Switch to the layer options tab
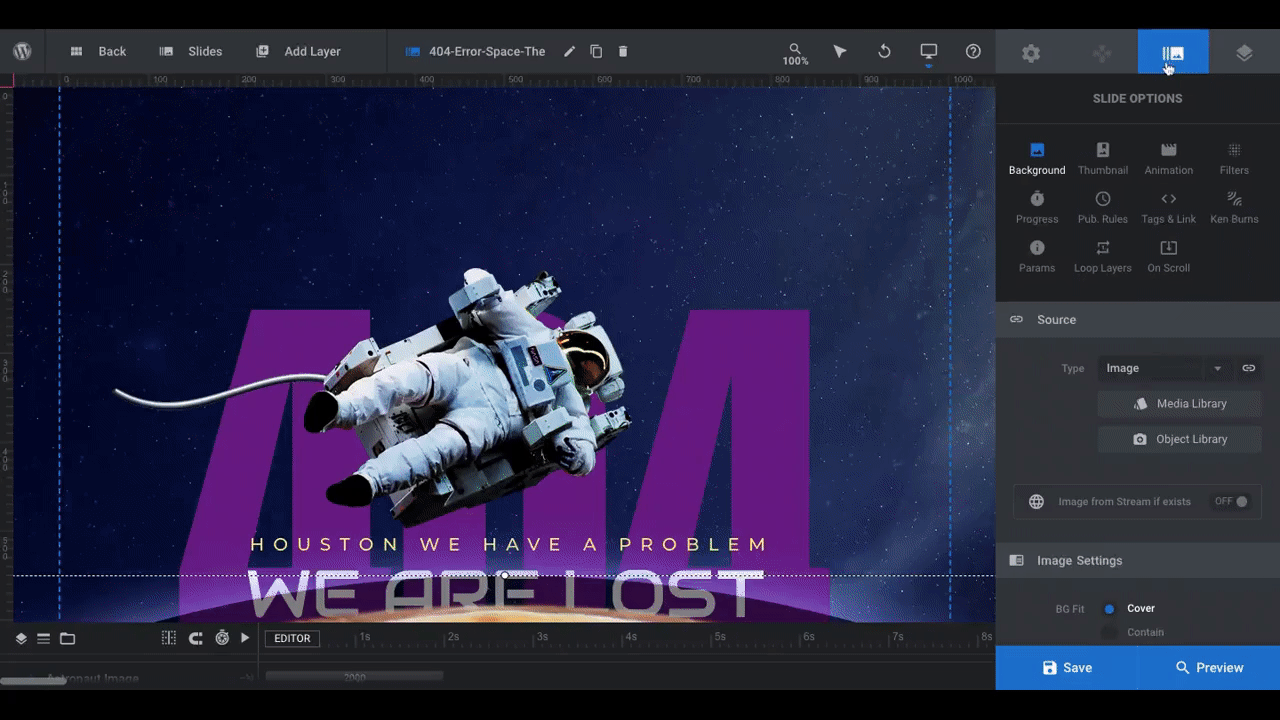The image size is (1280, 720). coord(1244,53)
